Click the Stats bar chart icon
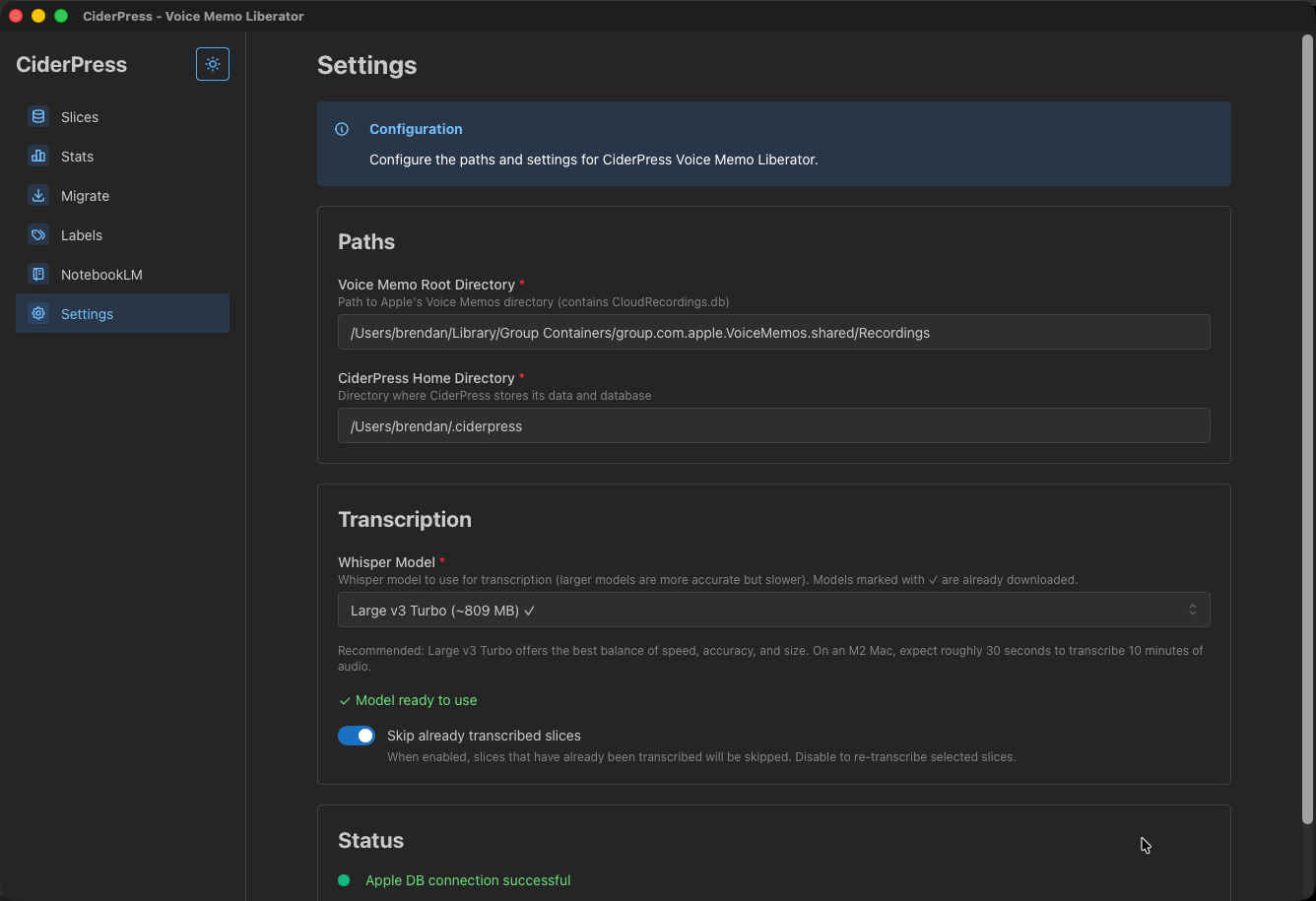 [x=38, y=157]
